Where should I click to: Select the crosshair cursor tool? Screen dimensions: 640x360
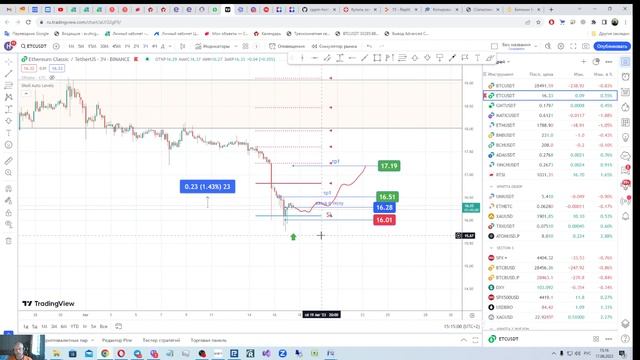click(x=9, y=62)
